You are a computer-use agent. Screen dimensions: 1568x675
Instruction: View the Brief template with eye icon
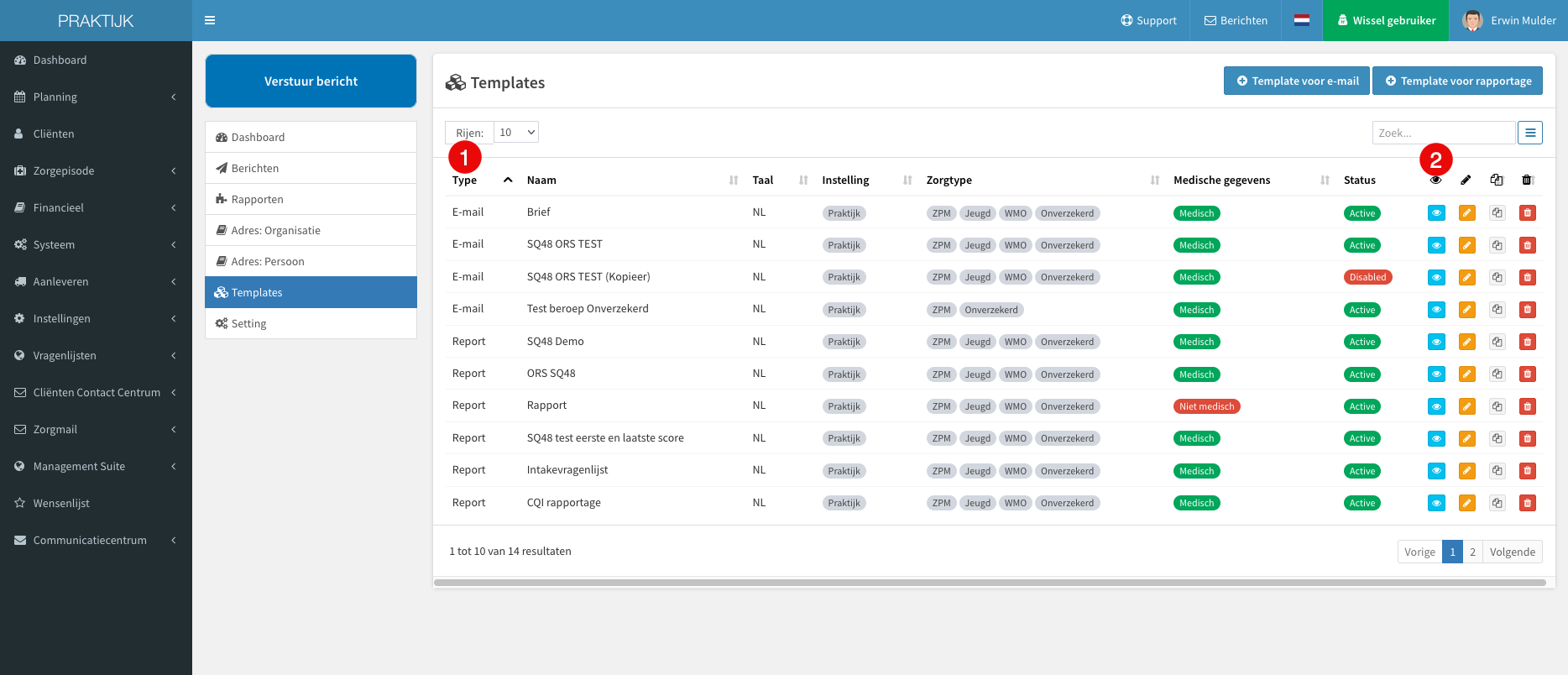(x=1437, y=213)
